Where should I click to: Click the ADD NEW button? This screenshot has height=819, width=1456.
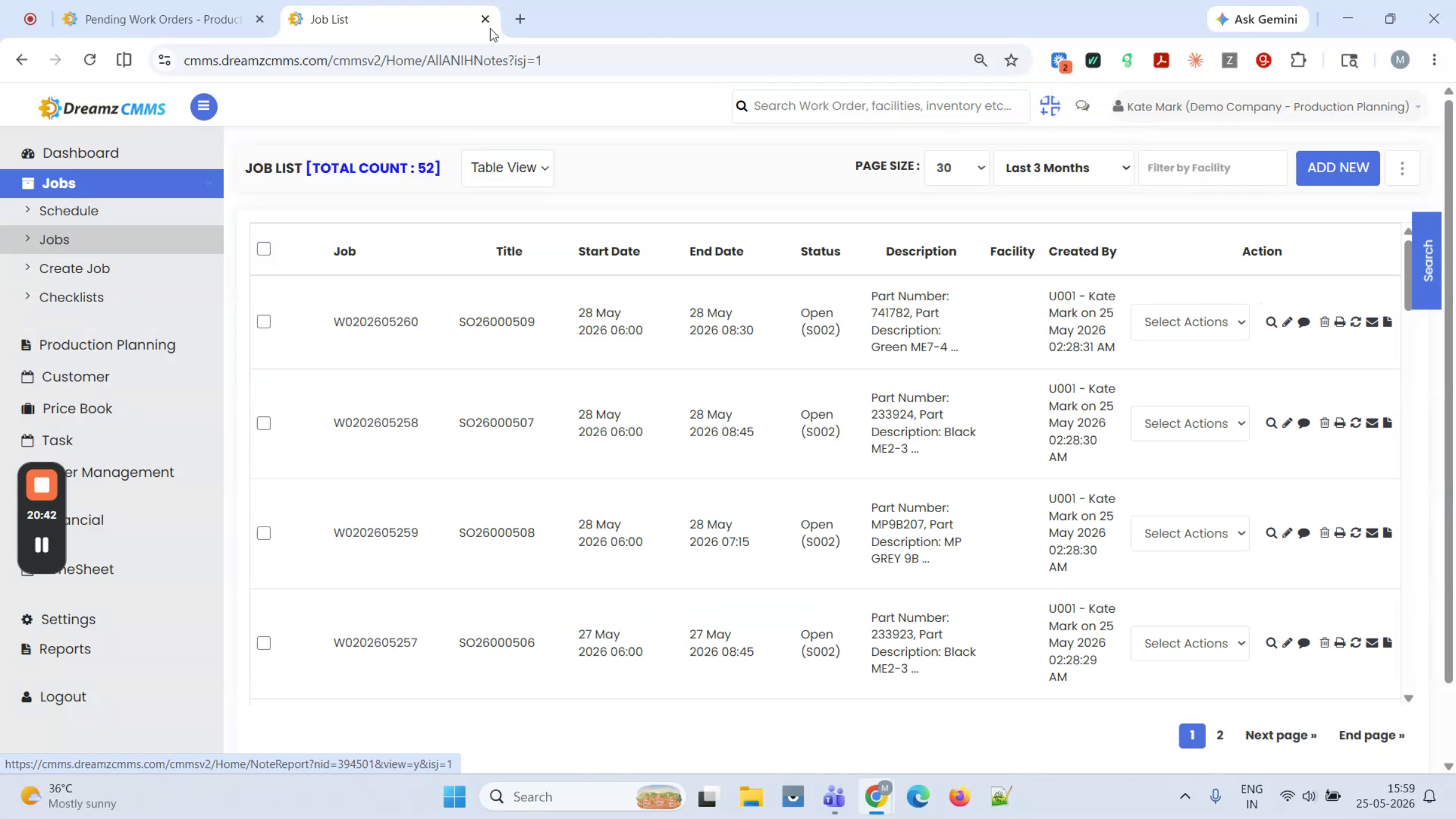[x=1338, y=168]
